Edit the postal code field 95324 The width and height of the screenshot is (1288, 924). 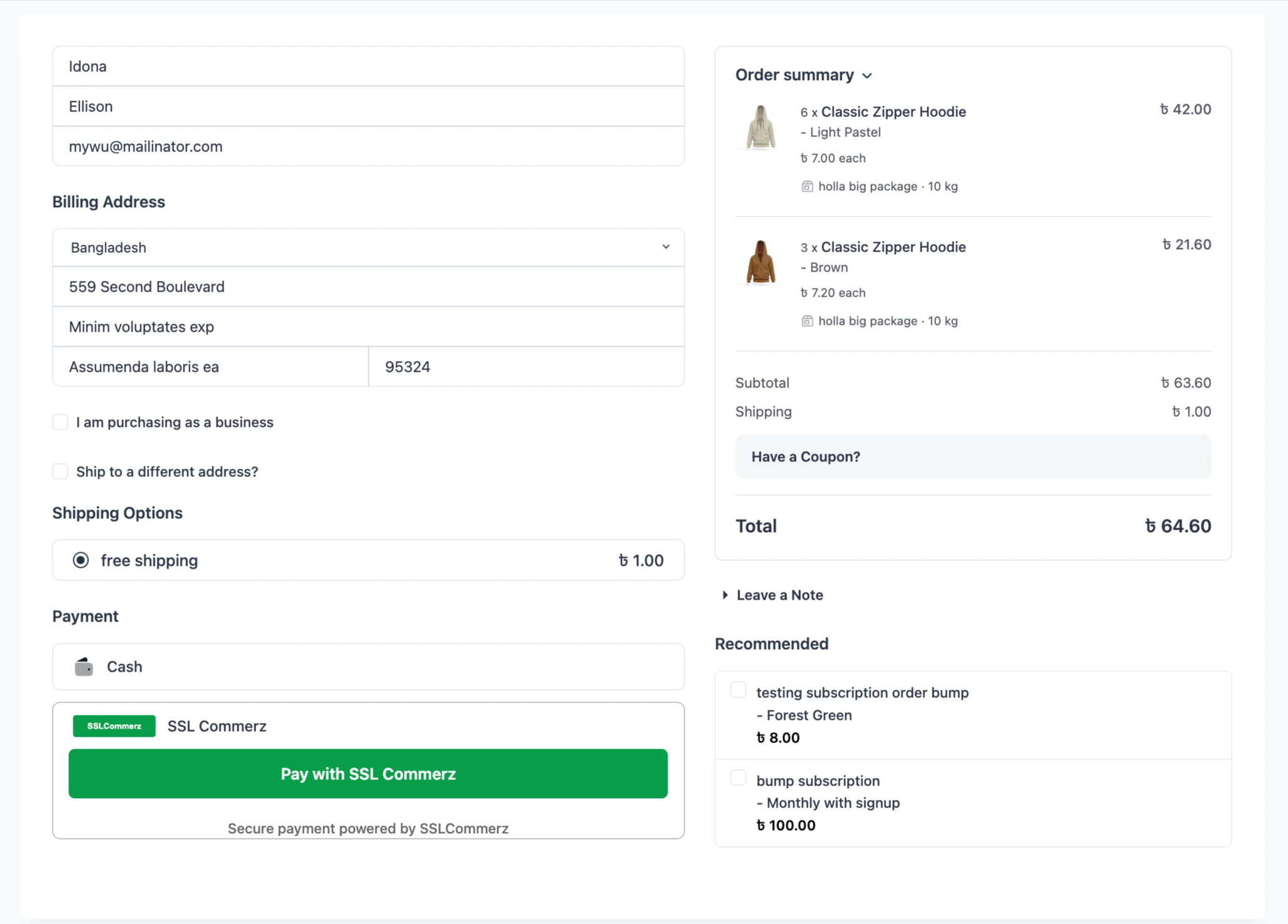527,367
